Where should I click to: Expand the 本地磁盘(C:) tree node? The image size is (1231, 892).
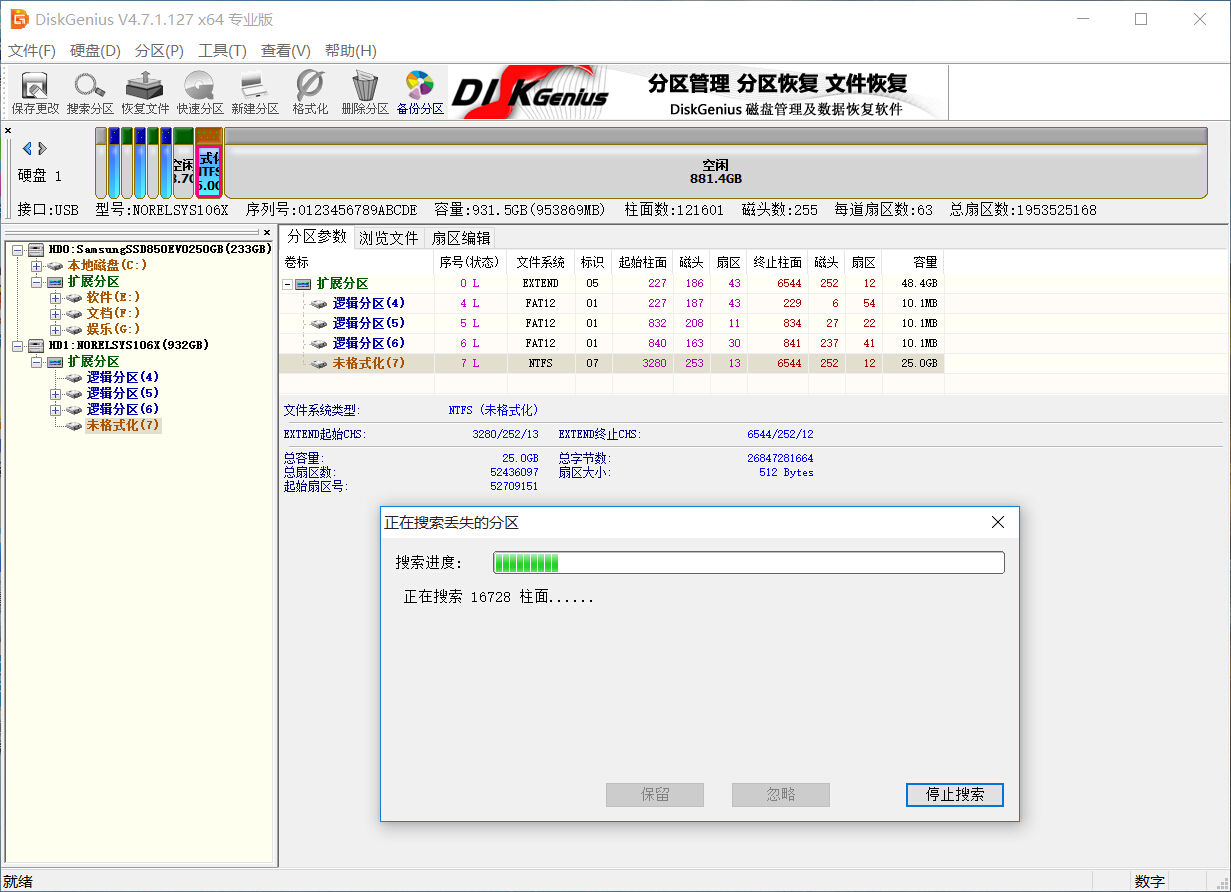(37, 266)
